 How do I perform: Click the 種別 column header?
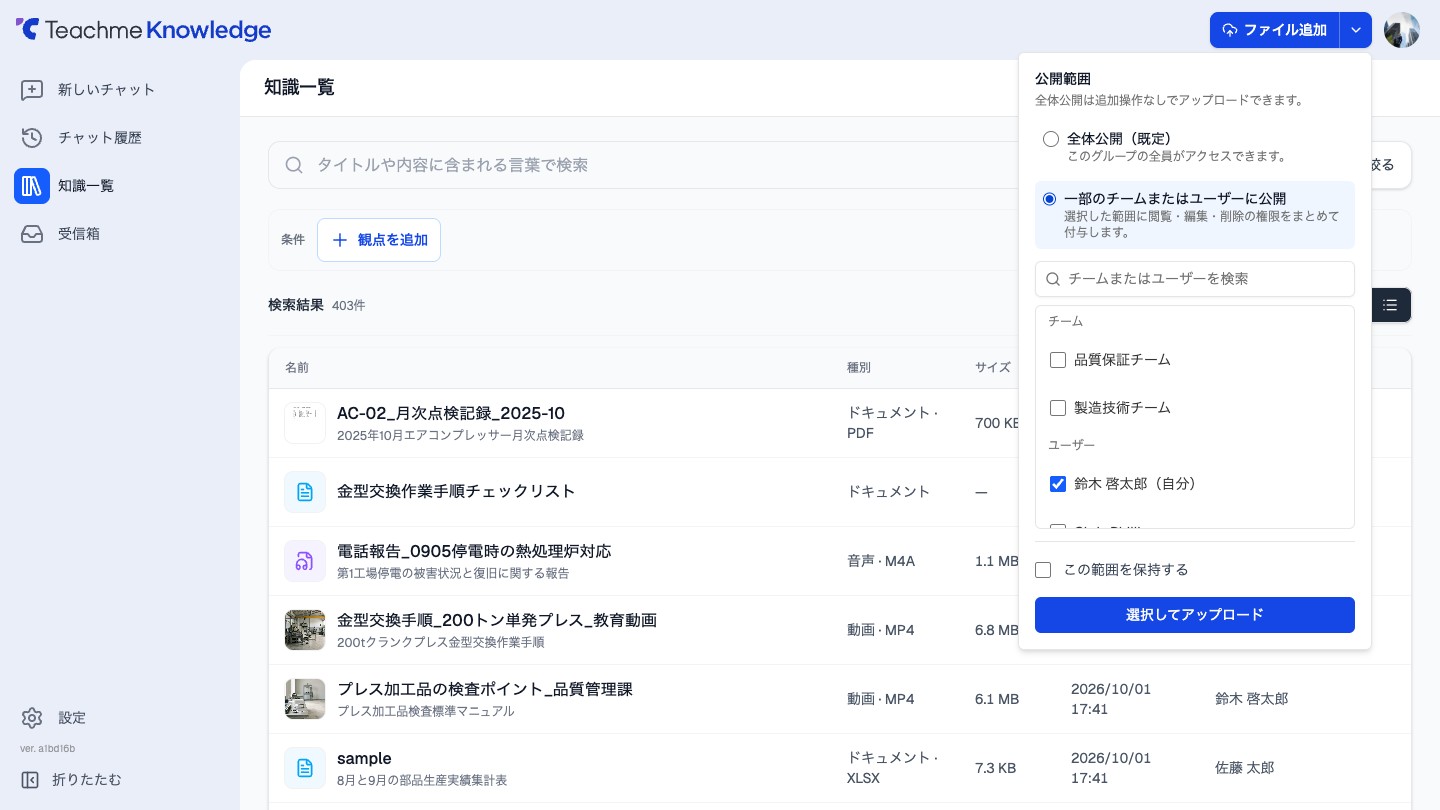(859, 368)
